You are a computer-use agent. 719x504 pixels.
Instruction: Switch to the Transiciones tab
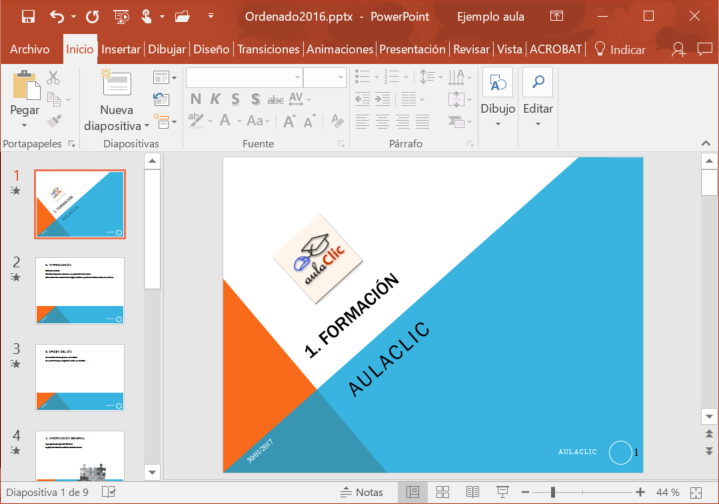268,49
